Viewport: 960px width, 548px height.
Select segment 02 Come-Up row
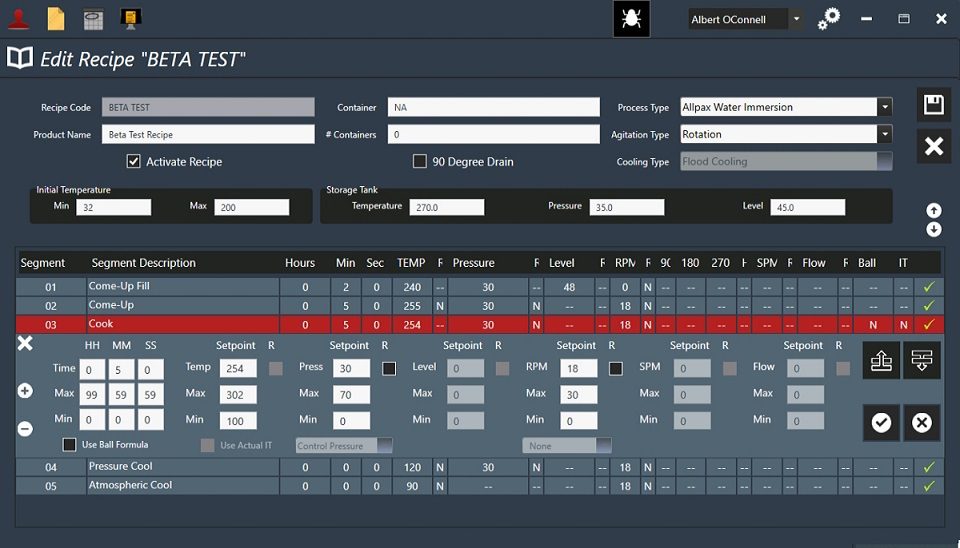479,306
